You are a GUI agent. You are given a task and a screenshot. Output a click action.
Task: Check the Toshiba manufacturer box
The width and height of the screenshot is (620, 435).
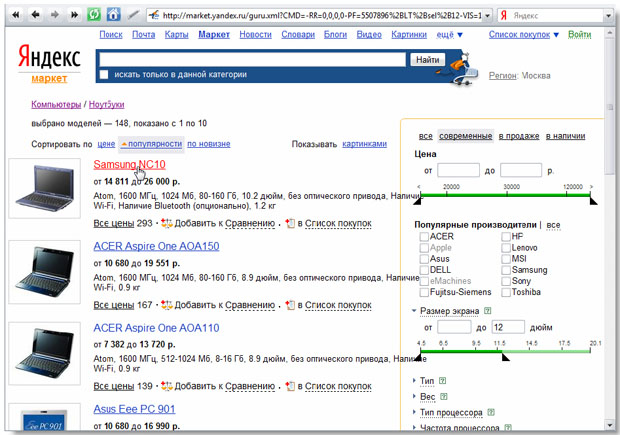[x=506, y=292]
